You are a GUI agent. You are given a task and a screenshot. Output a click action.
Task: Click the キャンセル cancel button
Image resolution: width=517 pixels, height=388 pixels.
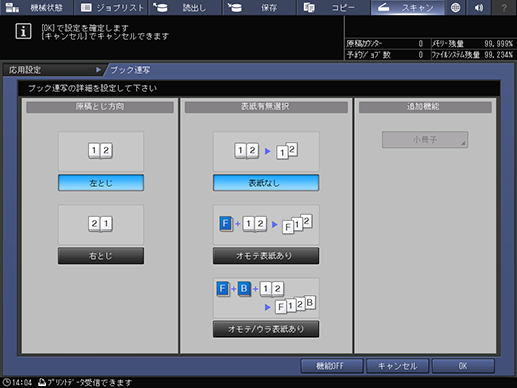397,366
